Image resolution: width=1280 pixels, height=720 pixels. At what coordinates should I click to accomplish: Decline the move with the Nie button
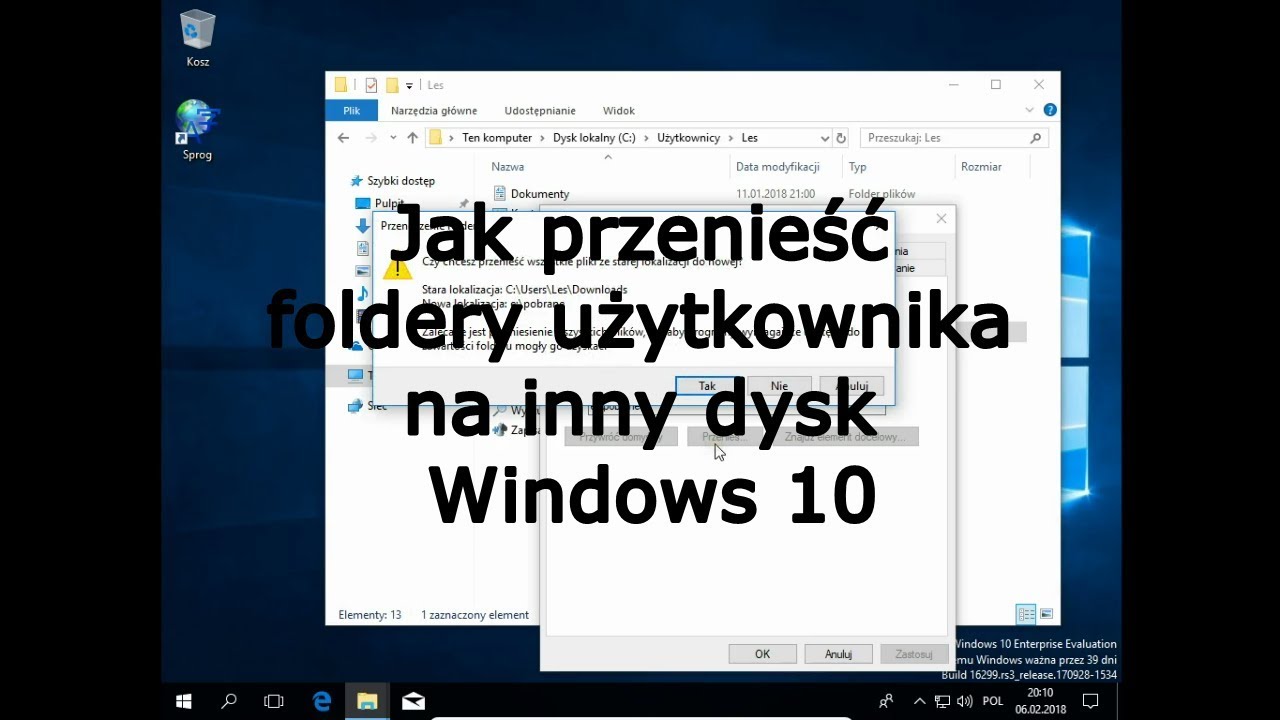(779, 386)
